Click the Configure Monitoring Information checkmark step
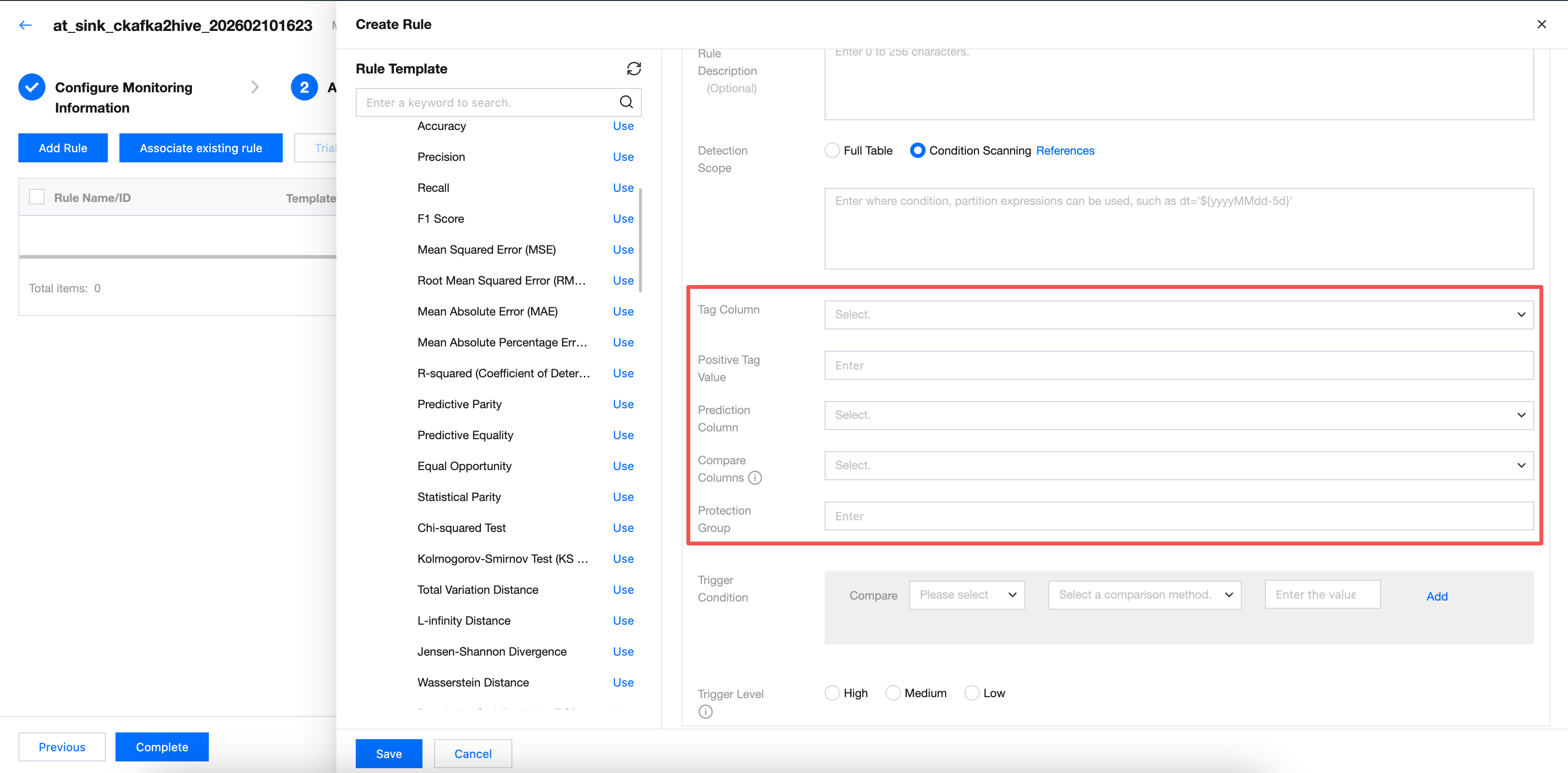This screenshot has width=1568, height=773. tap(31, 87)
